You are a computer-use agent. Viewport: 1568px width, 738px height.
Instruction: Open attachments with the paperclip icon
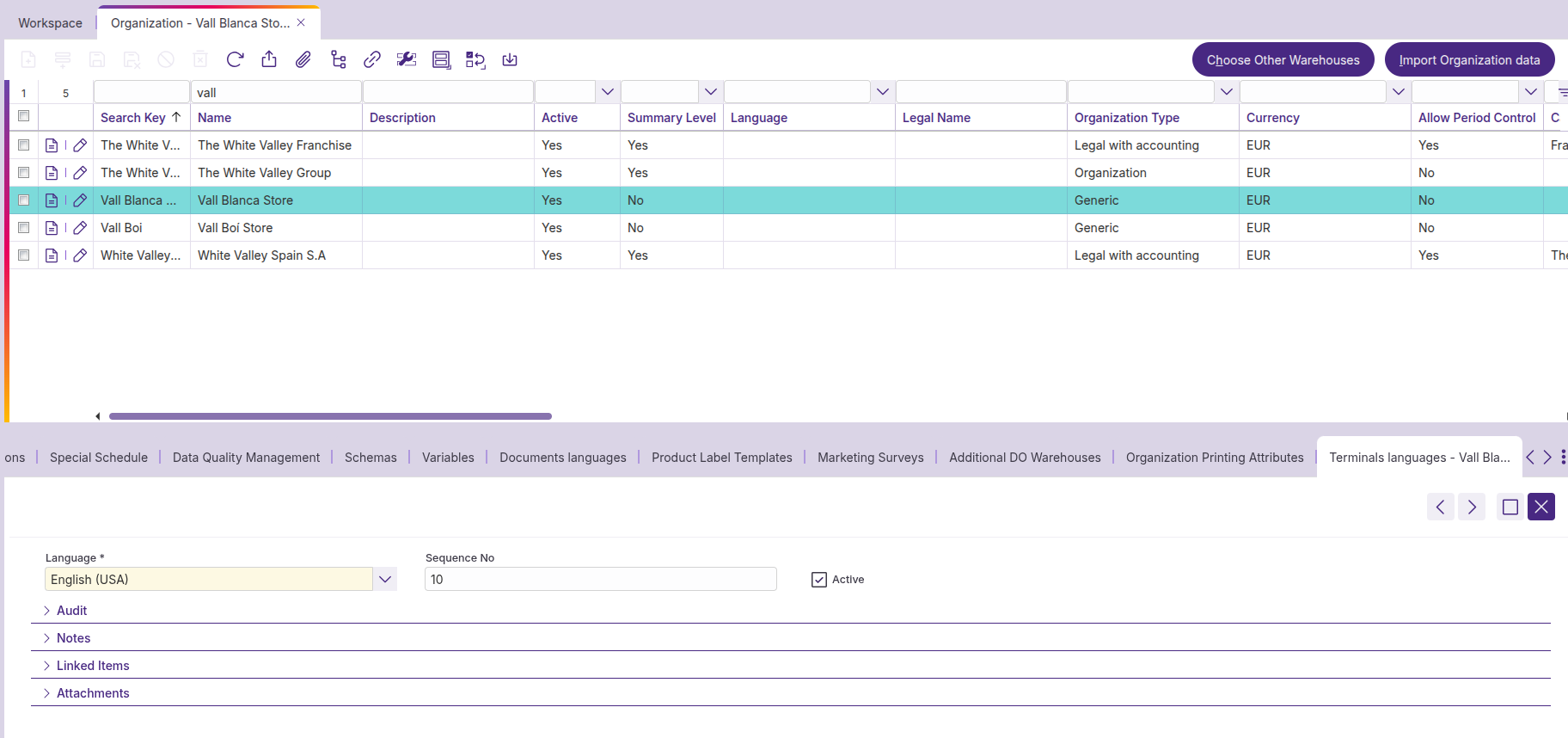[x=303, y=59]
